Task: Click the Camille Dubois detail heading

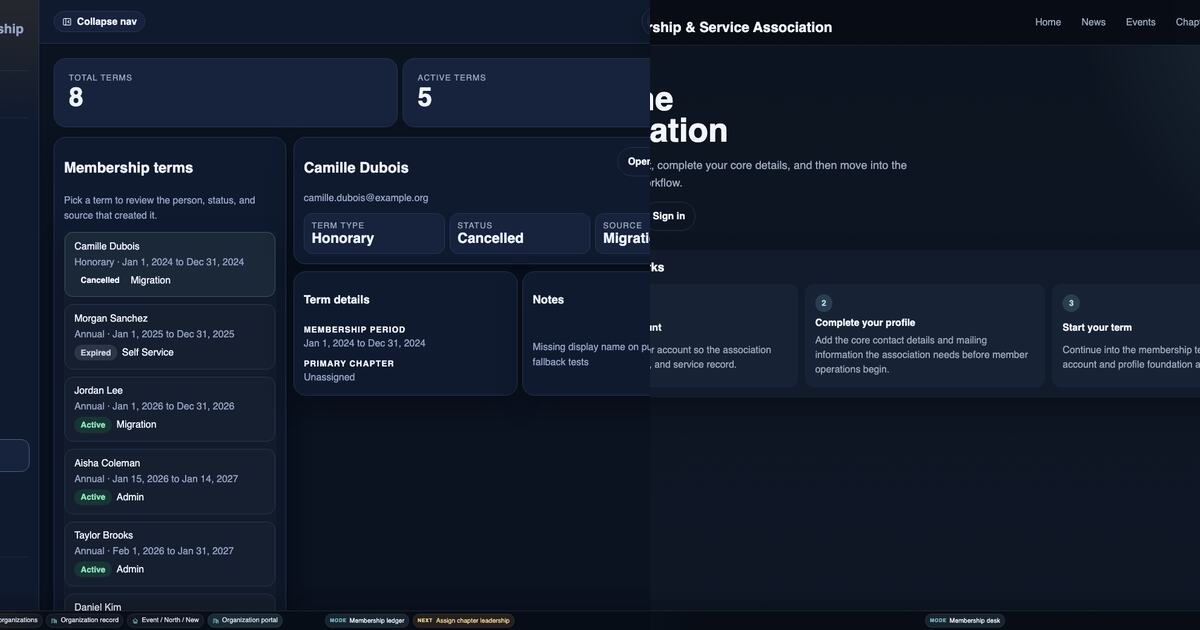Action: [356, 168]
